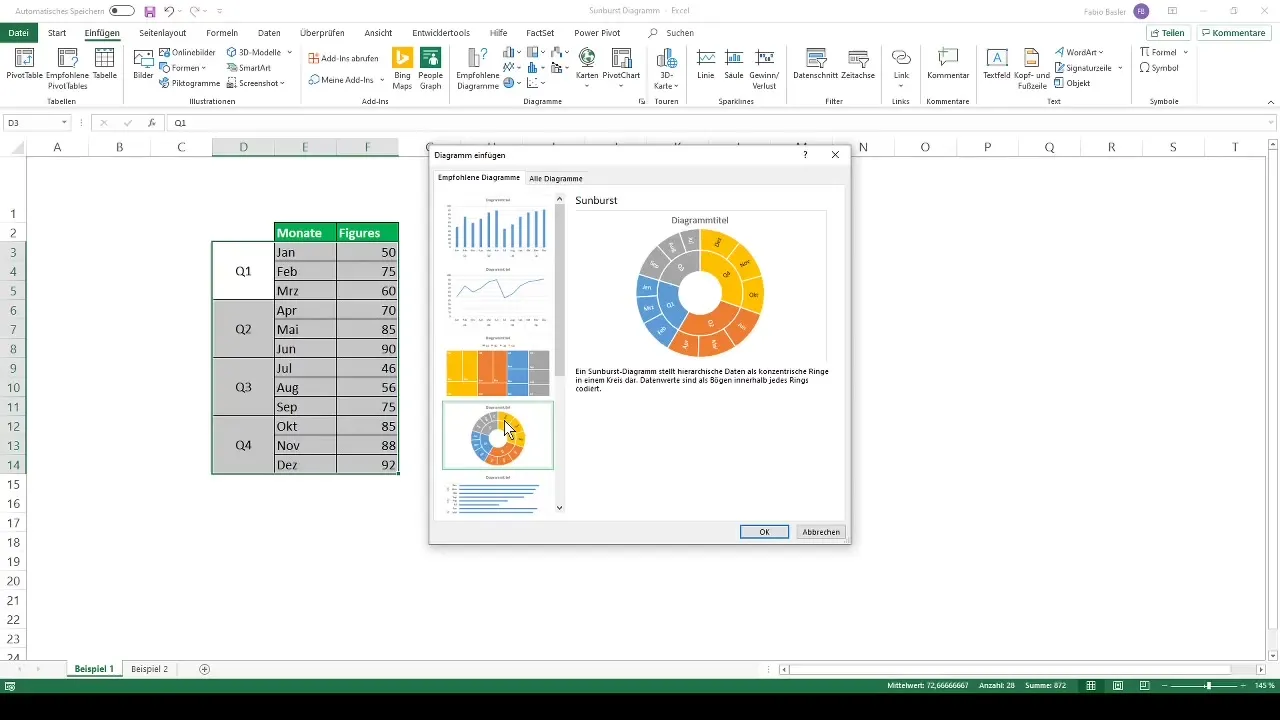Open the Kommentare pane button

pos(1234,33)
